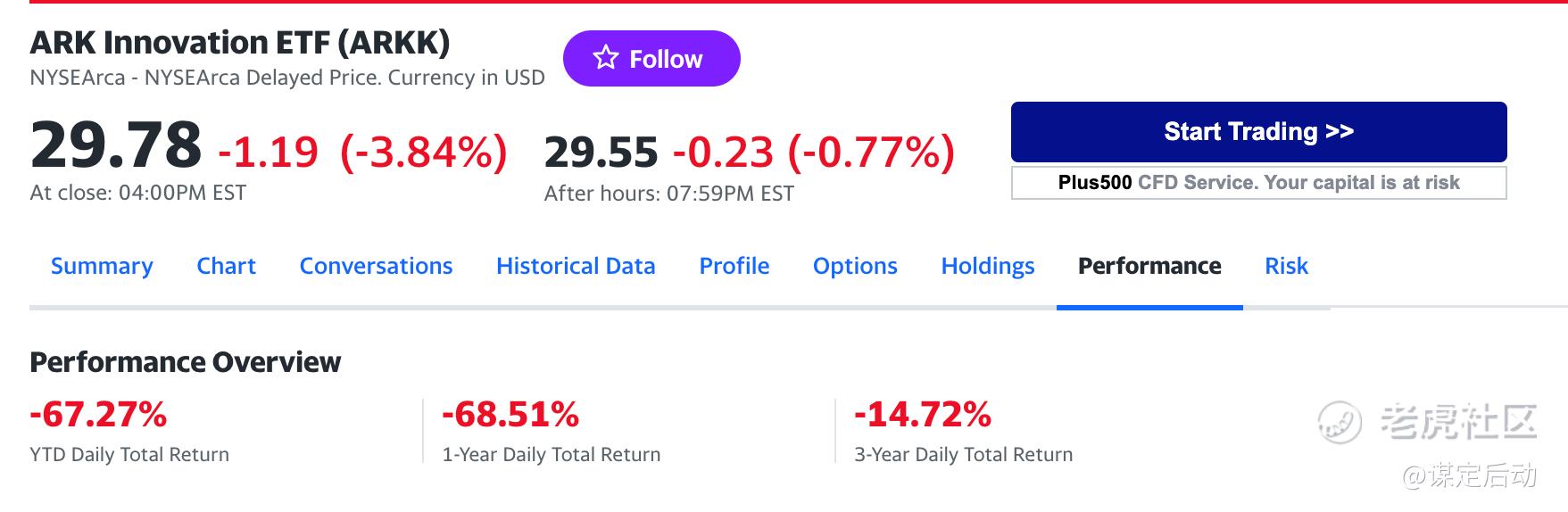
Task: Click the ARK Innovation ETF (ARKK) title
Action: click(x=240, y=43)
